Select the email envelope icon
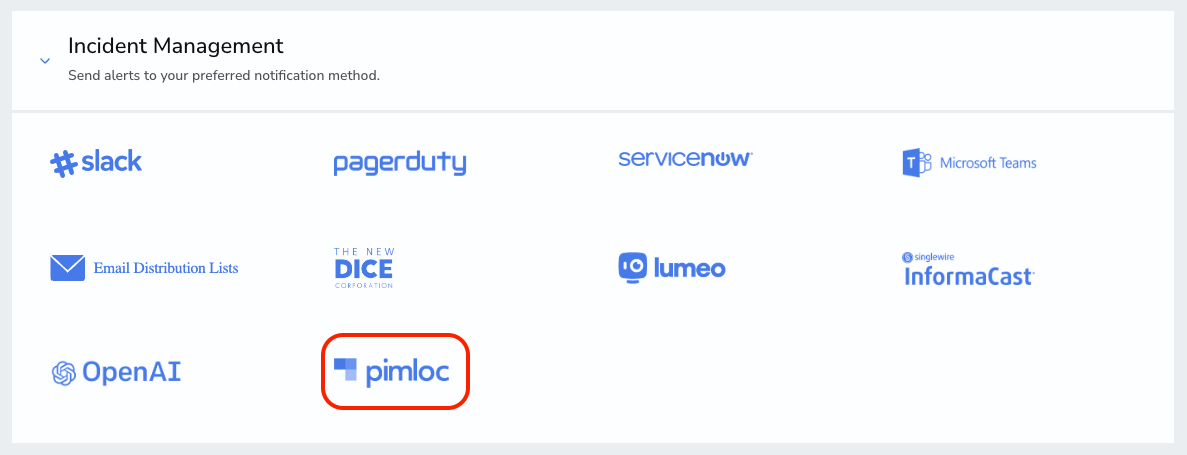 [67, 268]
